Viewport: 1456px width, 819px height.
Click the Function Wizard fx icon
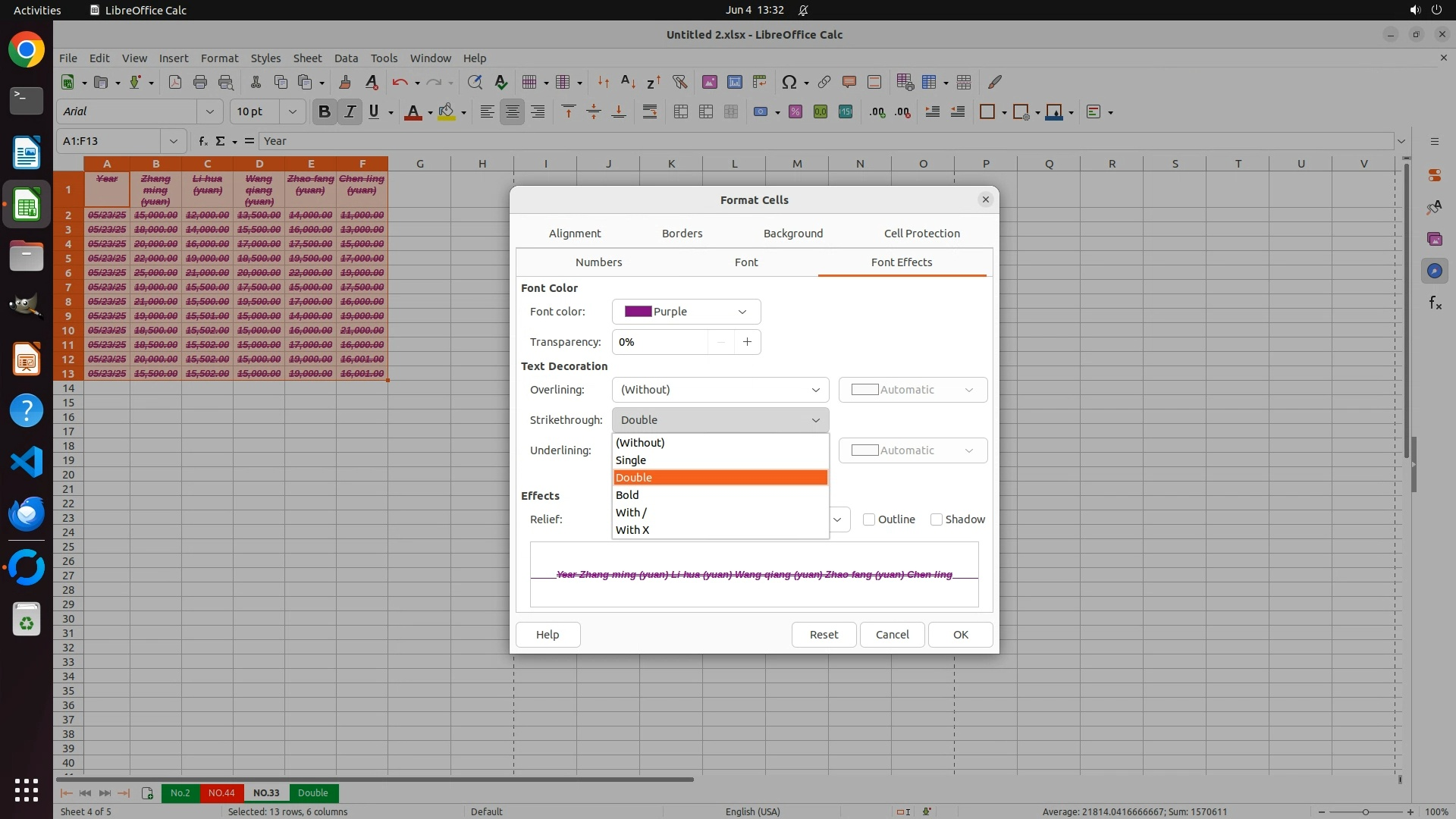click(202, 141)
